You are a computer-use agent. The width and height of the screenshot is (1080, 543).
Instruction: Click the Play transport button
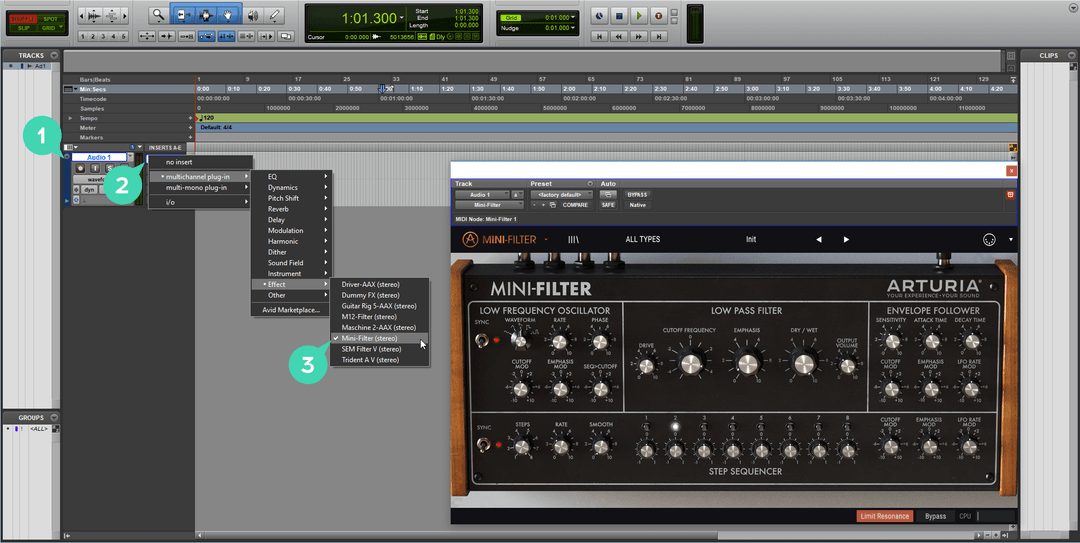(x=638, y=15)
